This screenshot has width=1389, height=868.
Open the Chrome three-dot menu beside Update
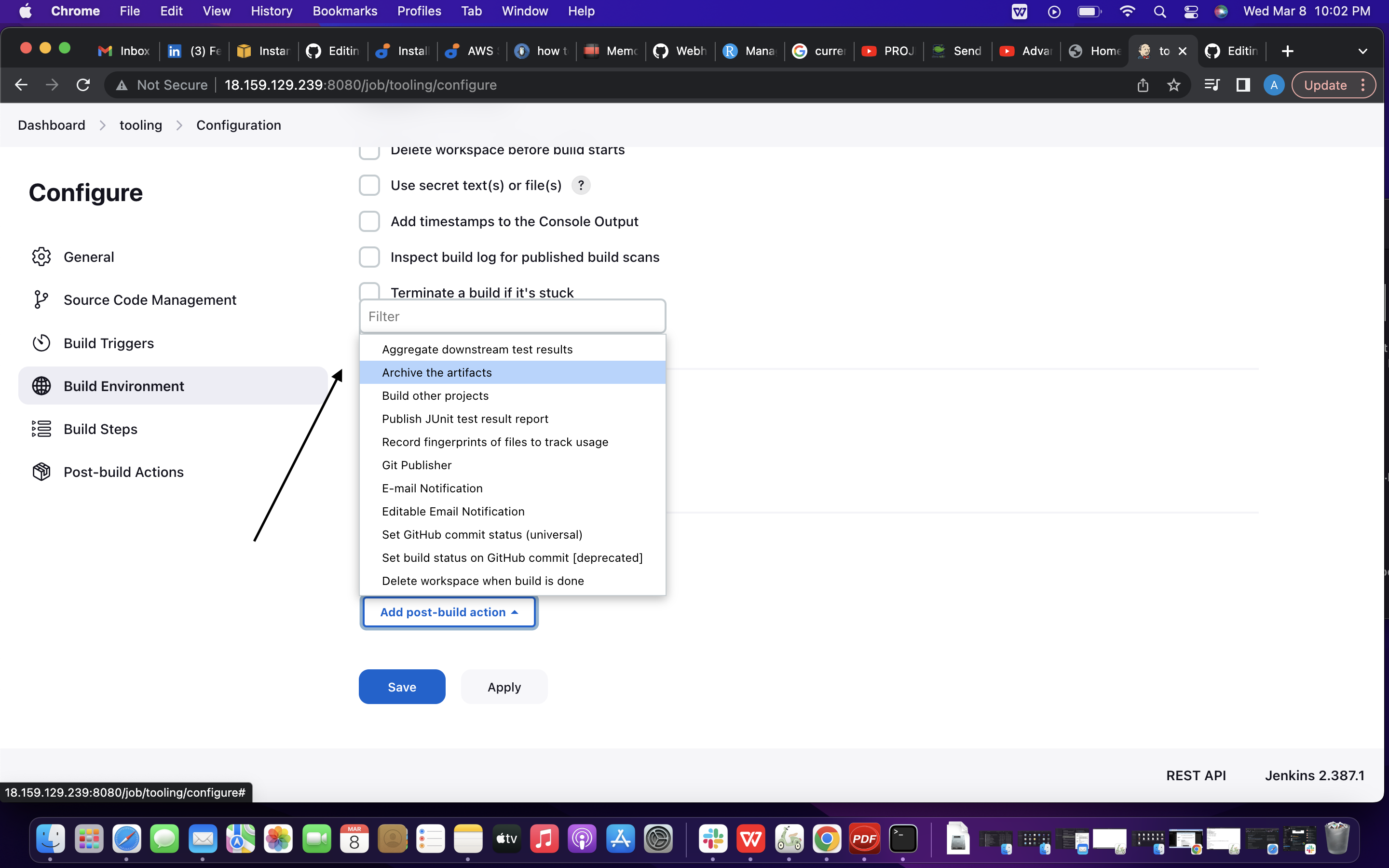point(1363,85)
